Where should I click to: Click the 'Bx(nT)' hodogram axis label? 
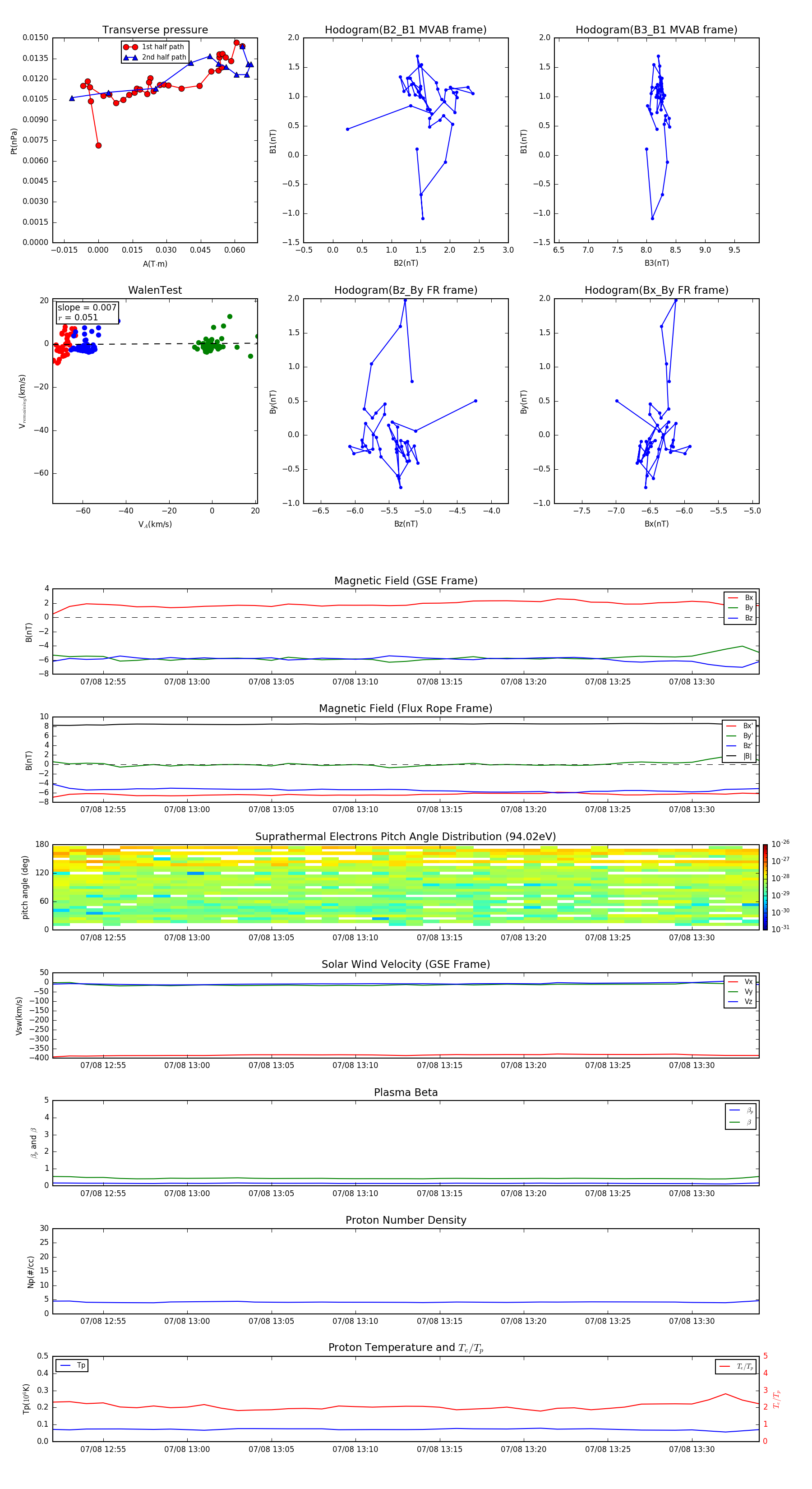click(x=656, y=524)
